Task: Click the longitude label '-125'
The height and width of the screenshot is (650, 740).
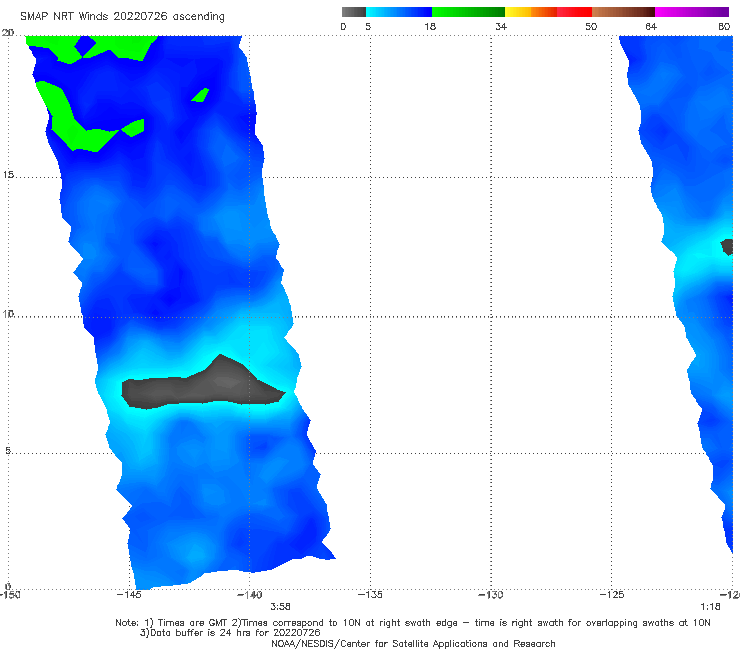Action: [x=612, y=595]
